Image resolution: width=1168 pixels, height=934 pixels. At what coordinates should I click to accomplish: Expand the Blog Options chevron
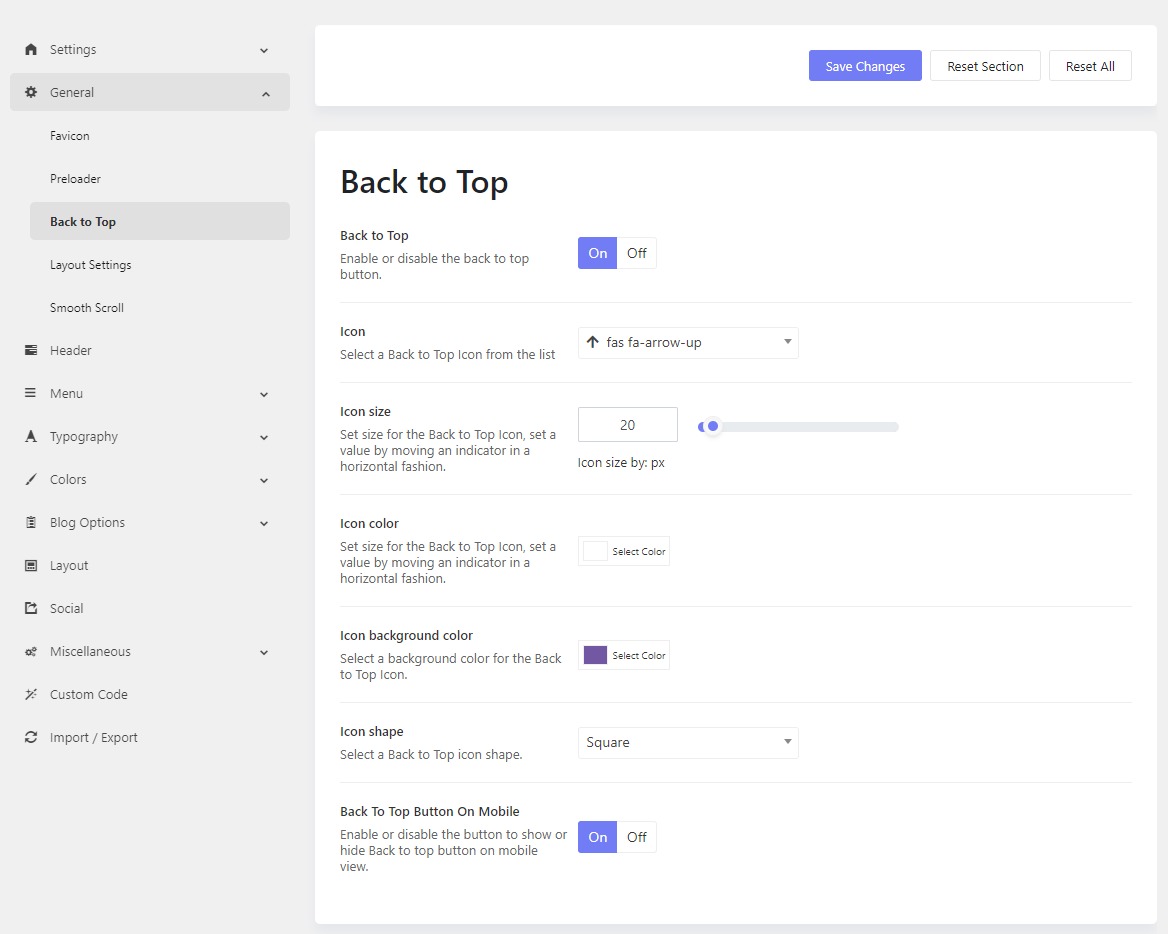click(264, 524)
